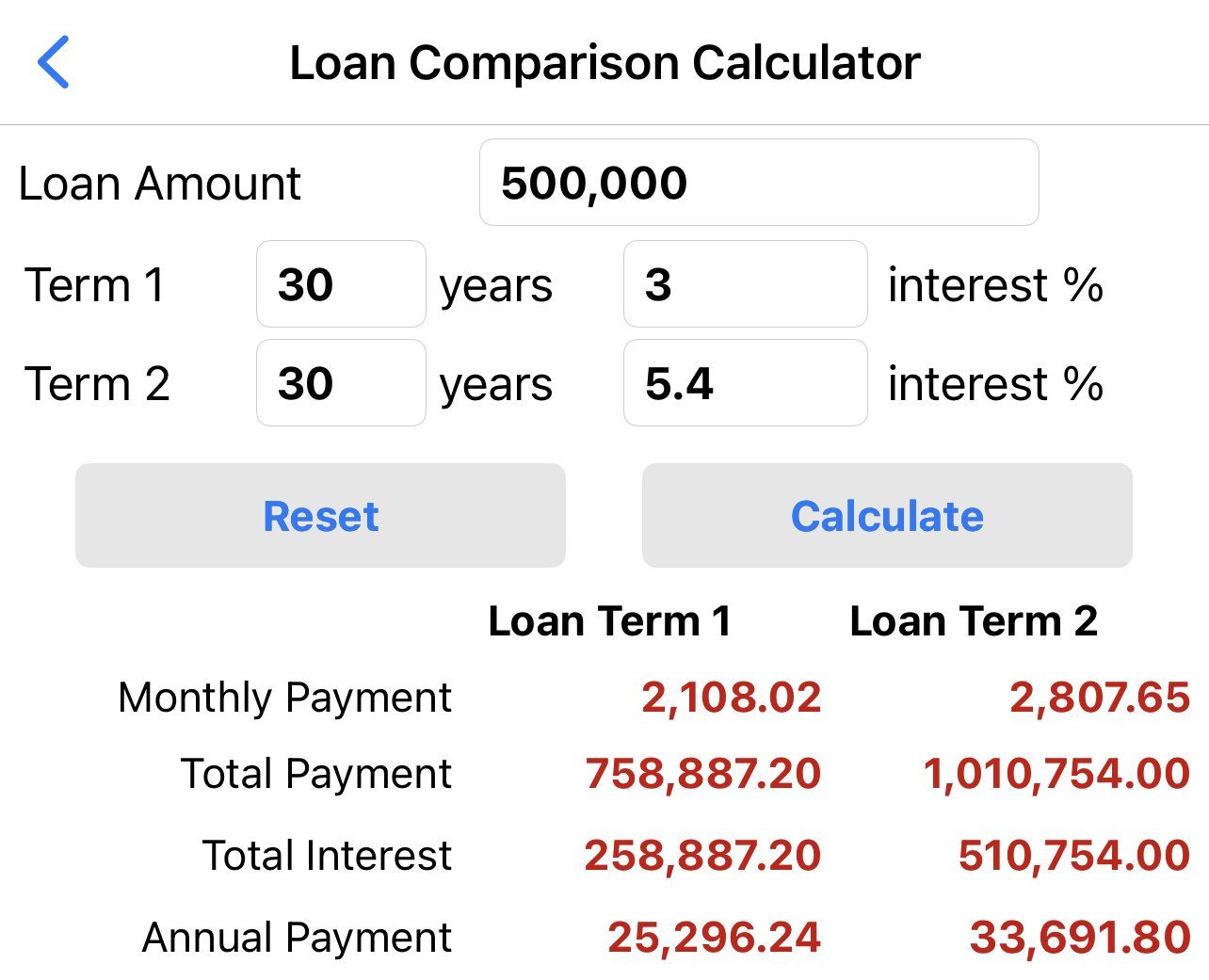
Task: Click the Total Interest row label
Action: (x=327, y=856)
